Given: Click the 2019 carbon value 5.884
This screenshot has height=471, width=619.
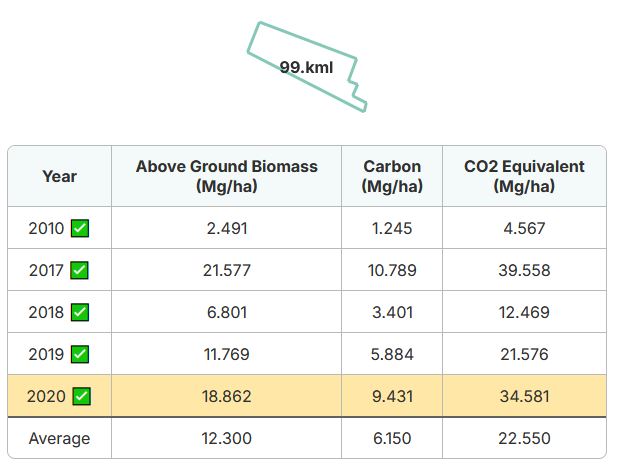Looking at the screenshot, I should click(392, 354).
